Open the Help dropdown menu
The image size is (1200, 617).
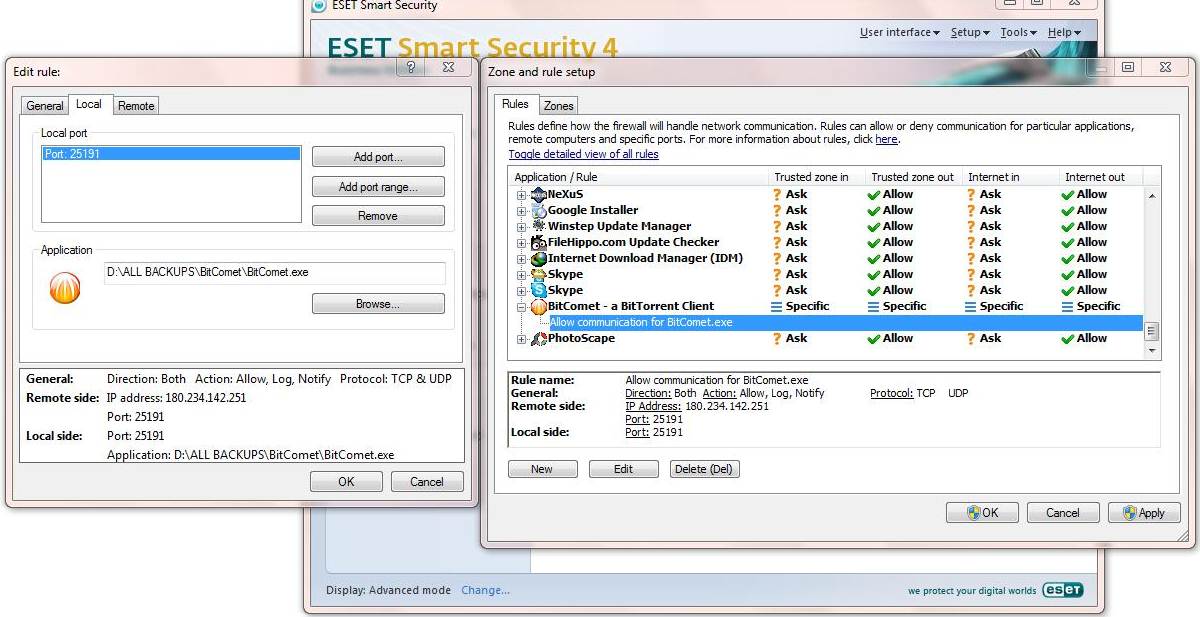[1064, 32]
